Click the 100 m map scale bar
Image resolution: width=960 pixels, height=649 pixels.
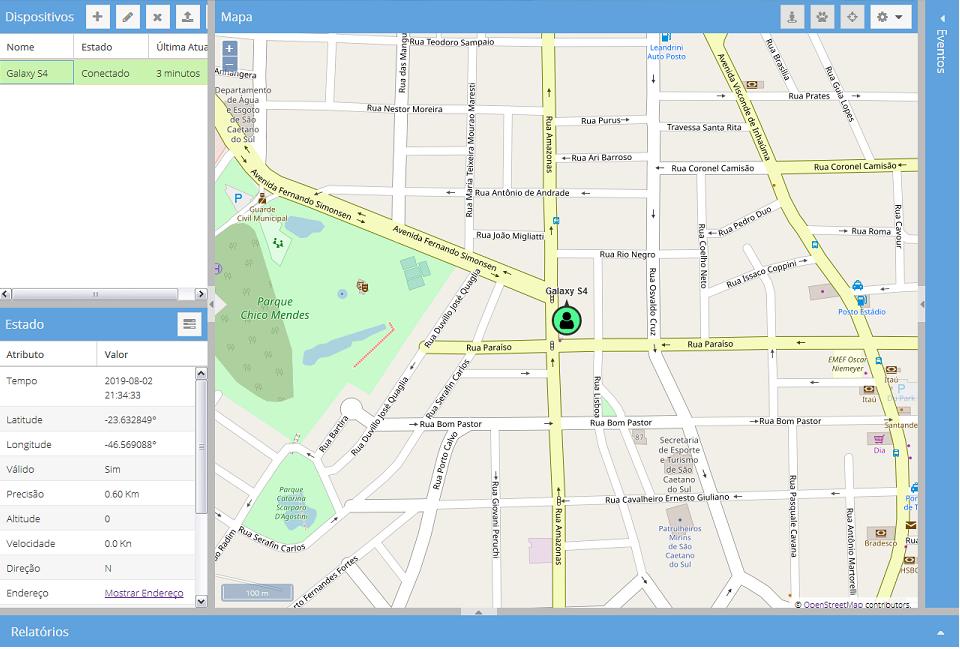(x=257, y=593)
